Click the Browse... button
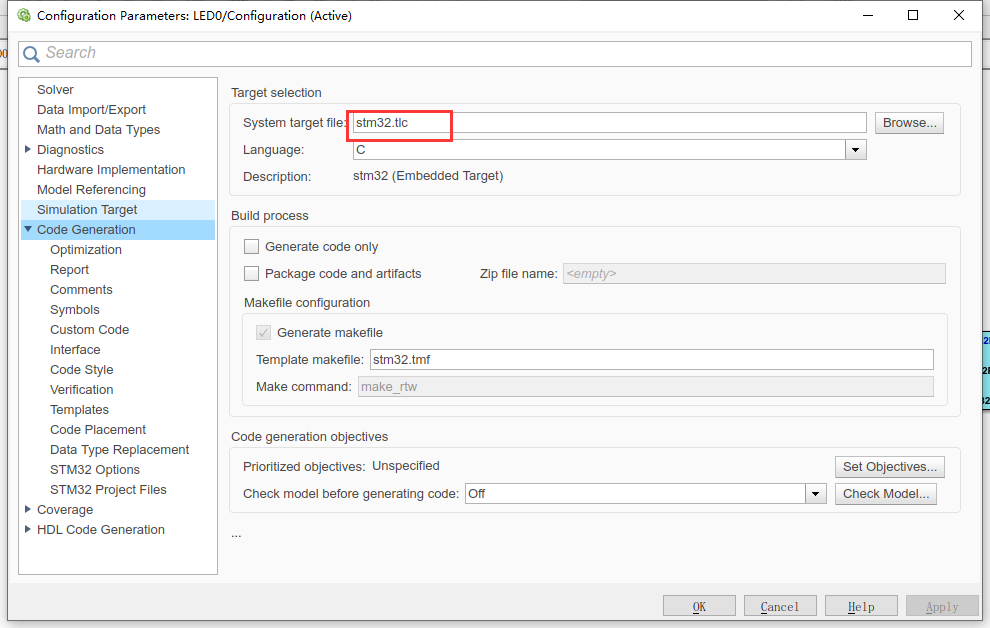This screenshot has height=628, width=990. click(x=909, y=123)
